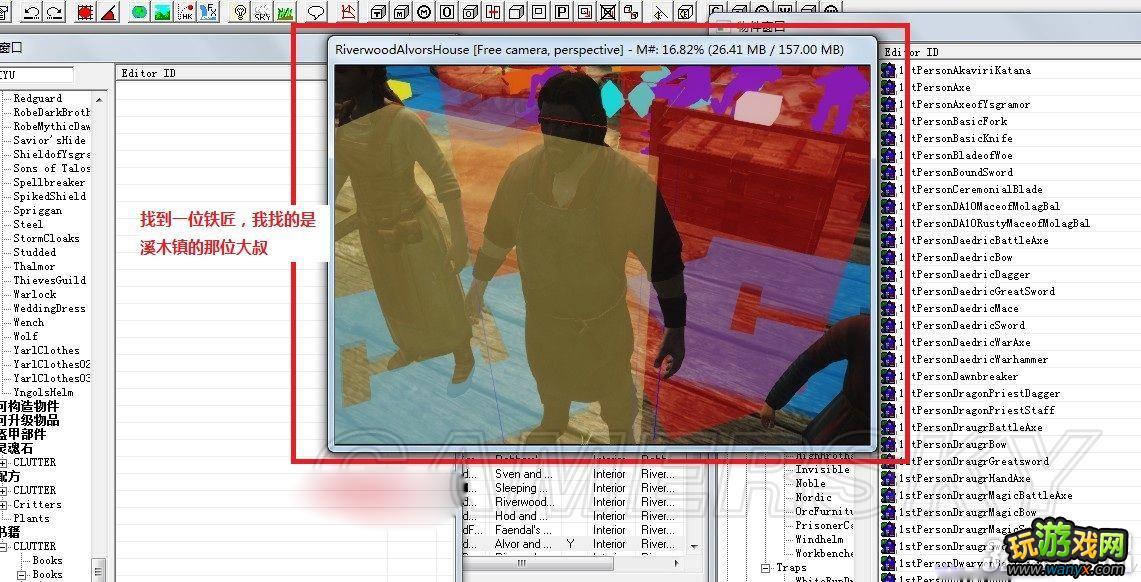Click the left tree scroll-up arrow
Screen dimensions: 1141x582
pos(99,99)
